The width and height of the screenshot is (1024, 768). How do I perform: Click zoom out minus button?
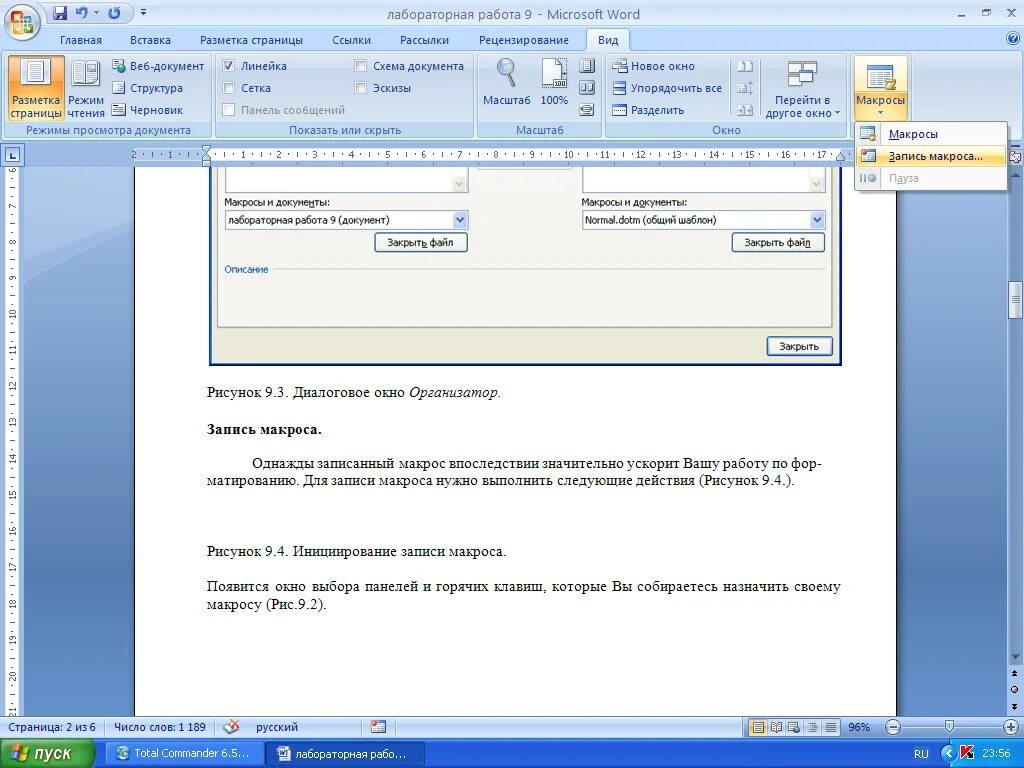click(893, 727)
